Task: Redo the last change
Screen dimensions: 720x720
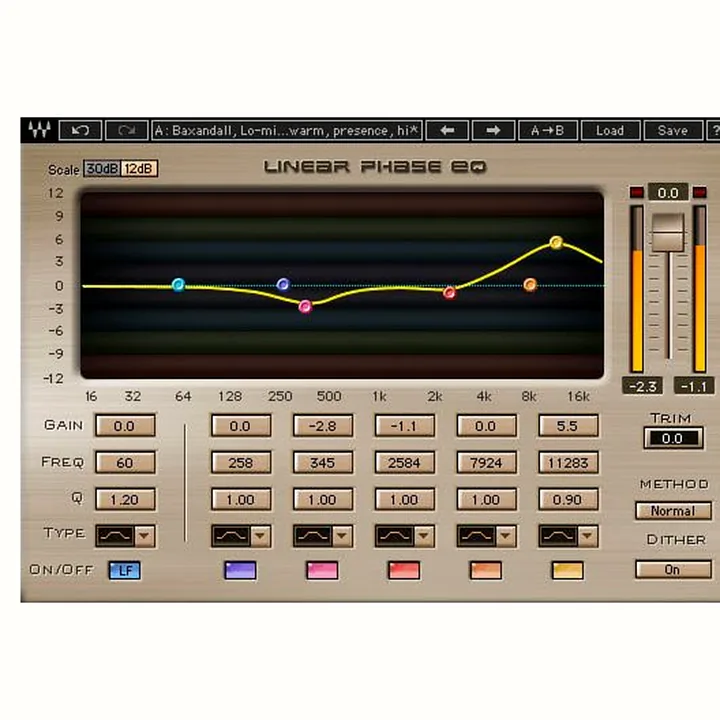Action: [127, 130]
